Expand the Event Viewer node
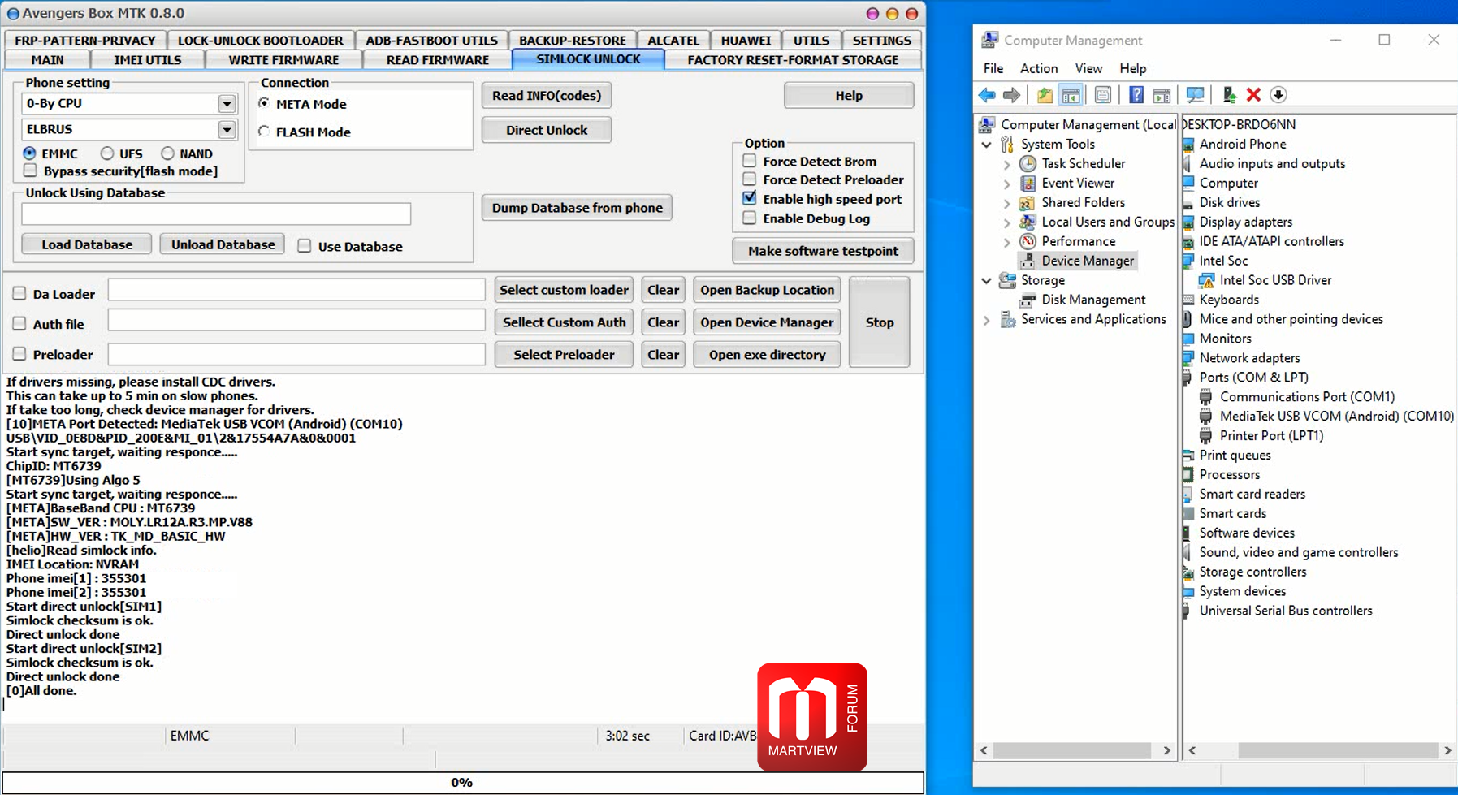 click(1006, 184)
